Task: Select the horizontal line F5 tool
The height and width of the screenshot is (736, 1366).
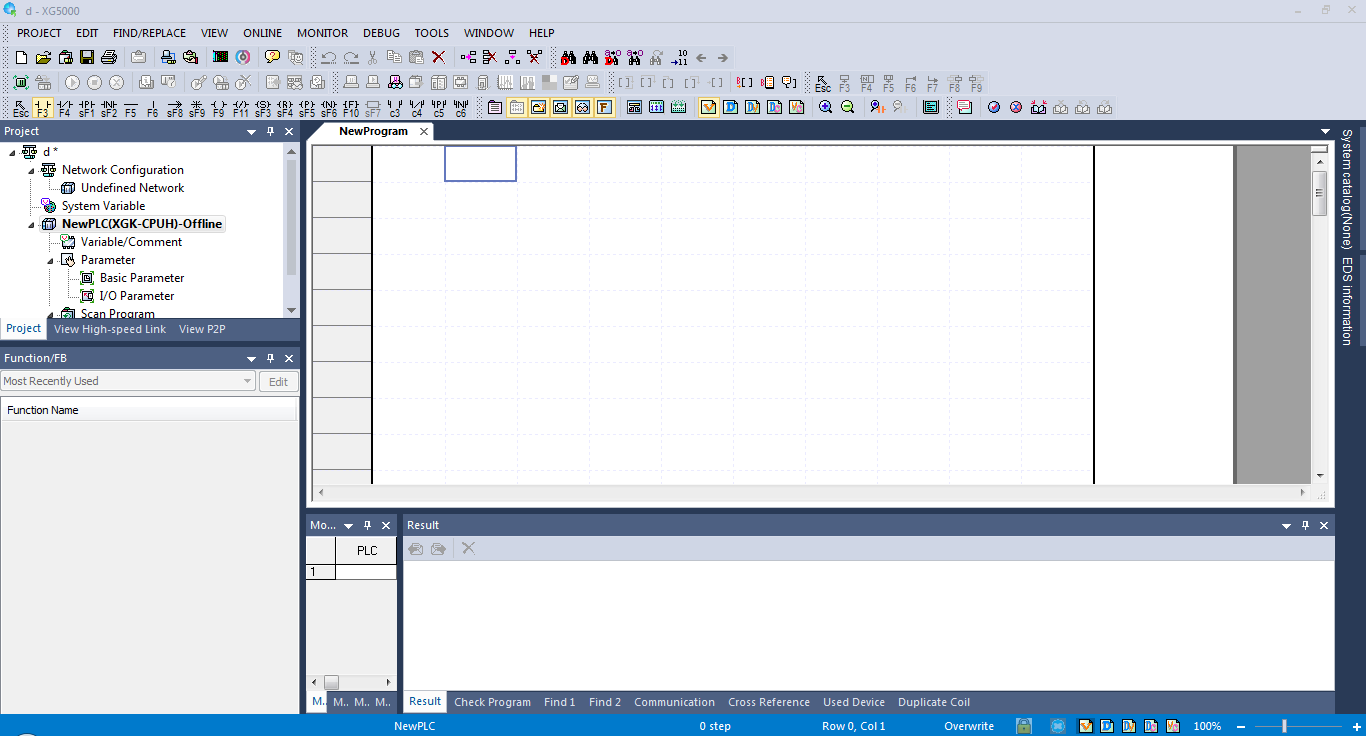Action: [x=131, y=108]
